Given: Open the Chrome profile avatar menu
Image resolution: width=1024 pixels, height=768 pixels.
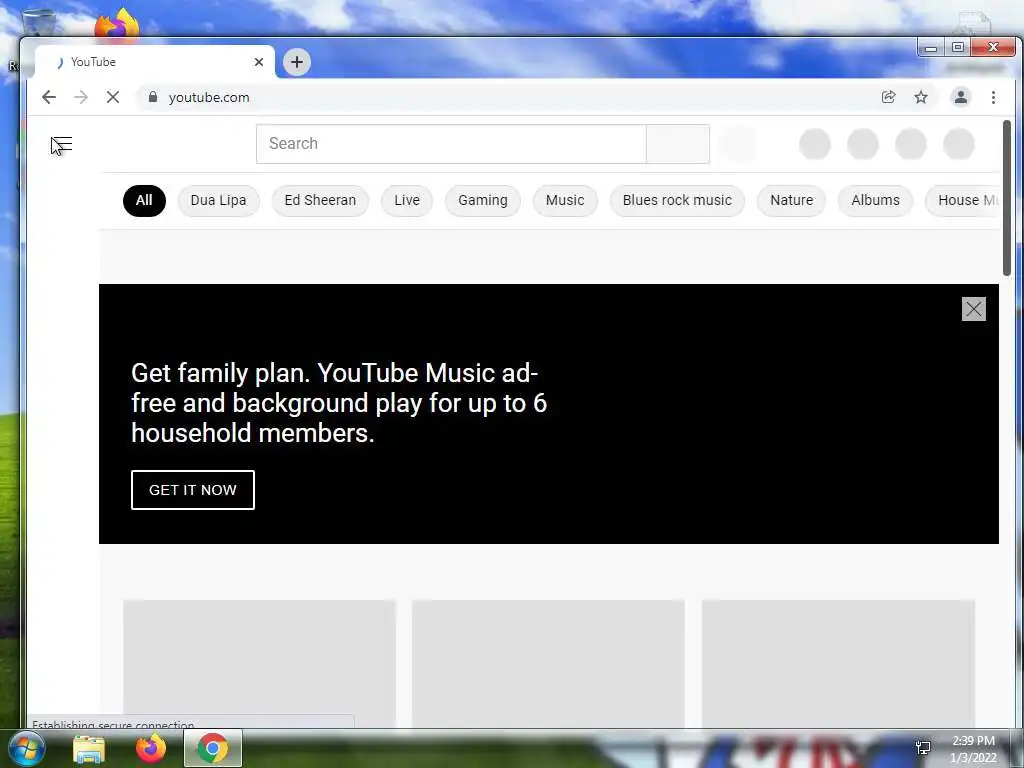Looking at the screenshot, I should tap(961, 97).
